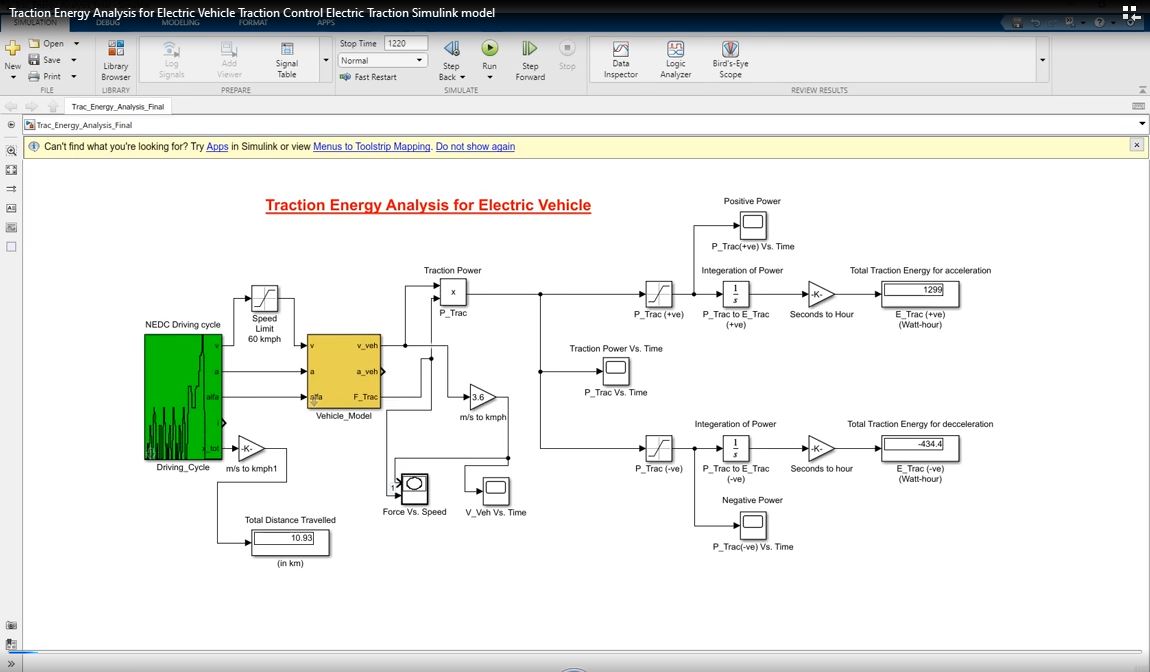Switch to the Modeling ribbon tab
1150x672 pixels.
(x=181, y=21)
